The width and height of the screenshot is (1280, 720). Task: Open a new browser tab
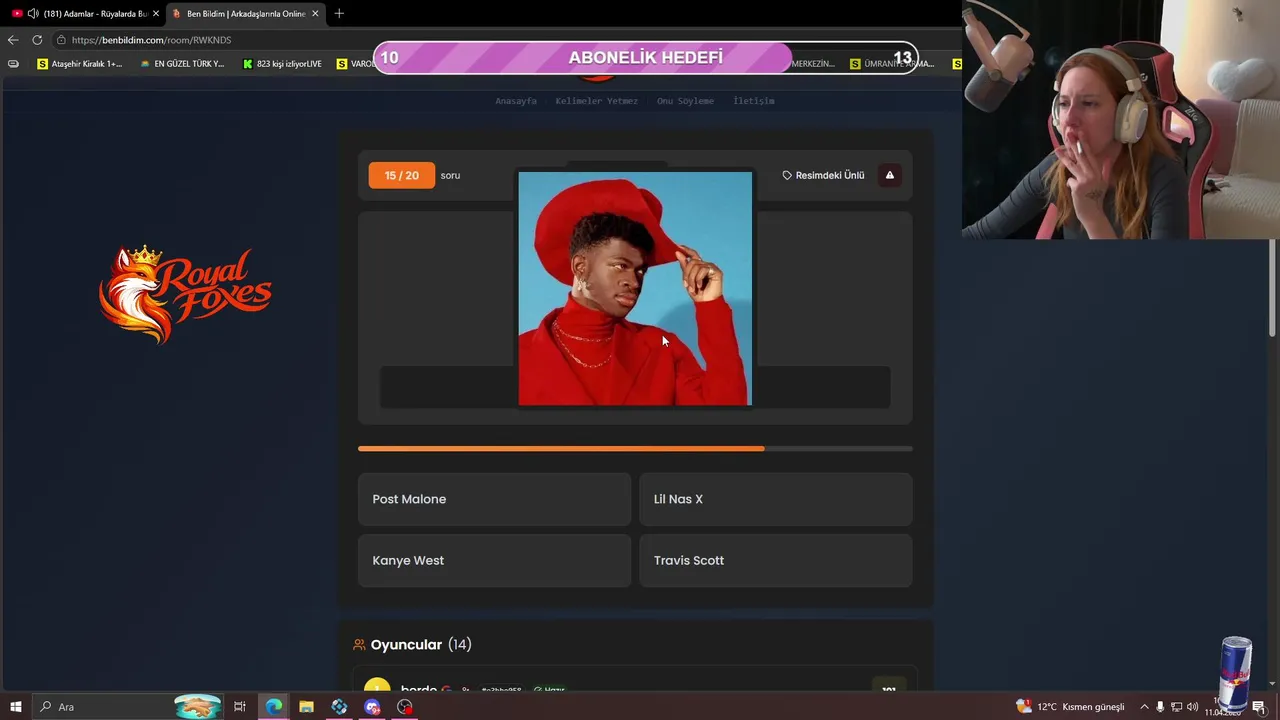339,13
